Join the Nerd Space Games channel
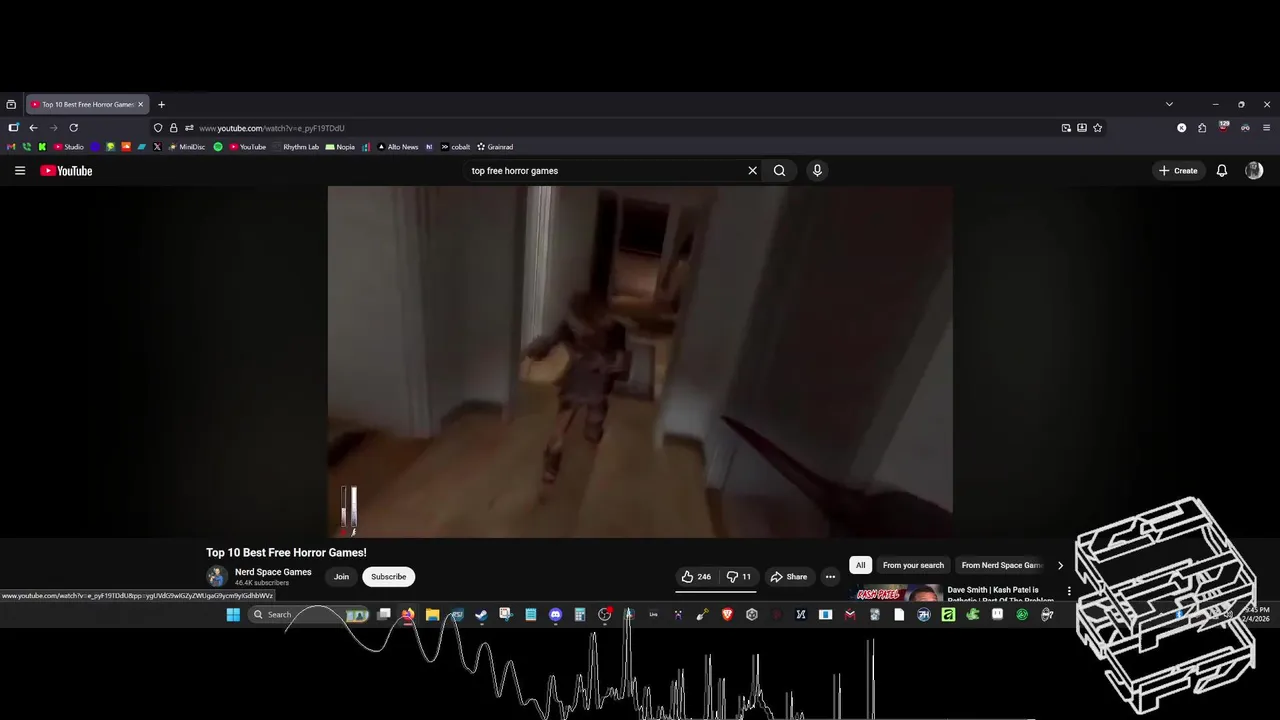The width and height of the screenshot is (1280, 720). point(341,577)
